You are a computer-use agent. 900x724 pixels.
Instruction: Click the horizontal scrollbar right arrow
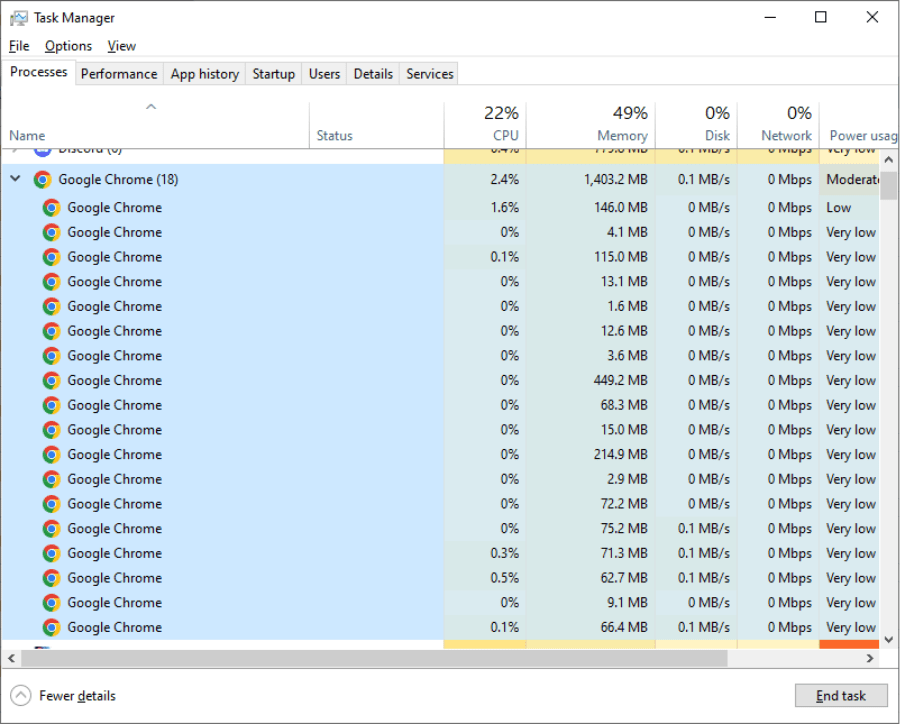click(870, 659)
